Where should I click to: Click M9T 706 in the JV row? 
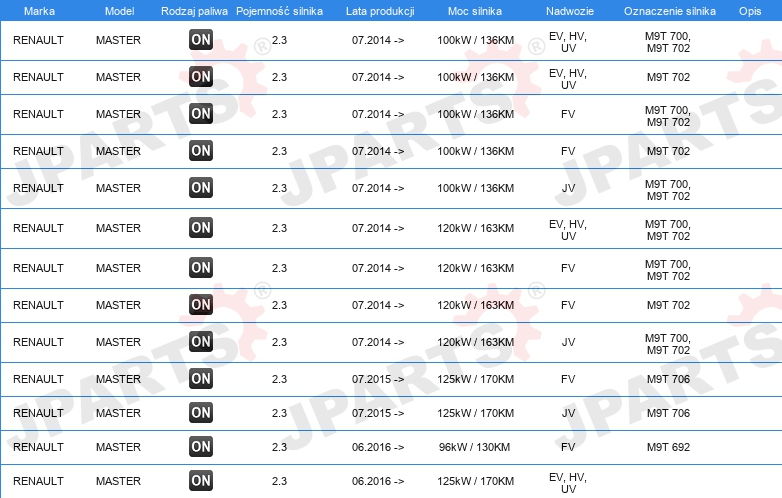668,413
